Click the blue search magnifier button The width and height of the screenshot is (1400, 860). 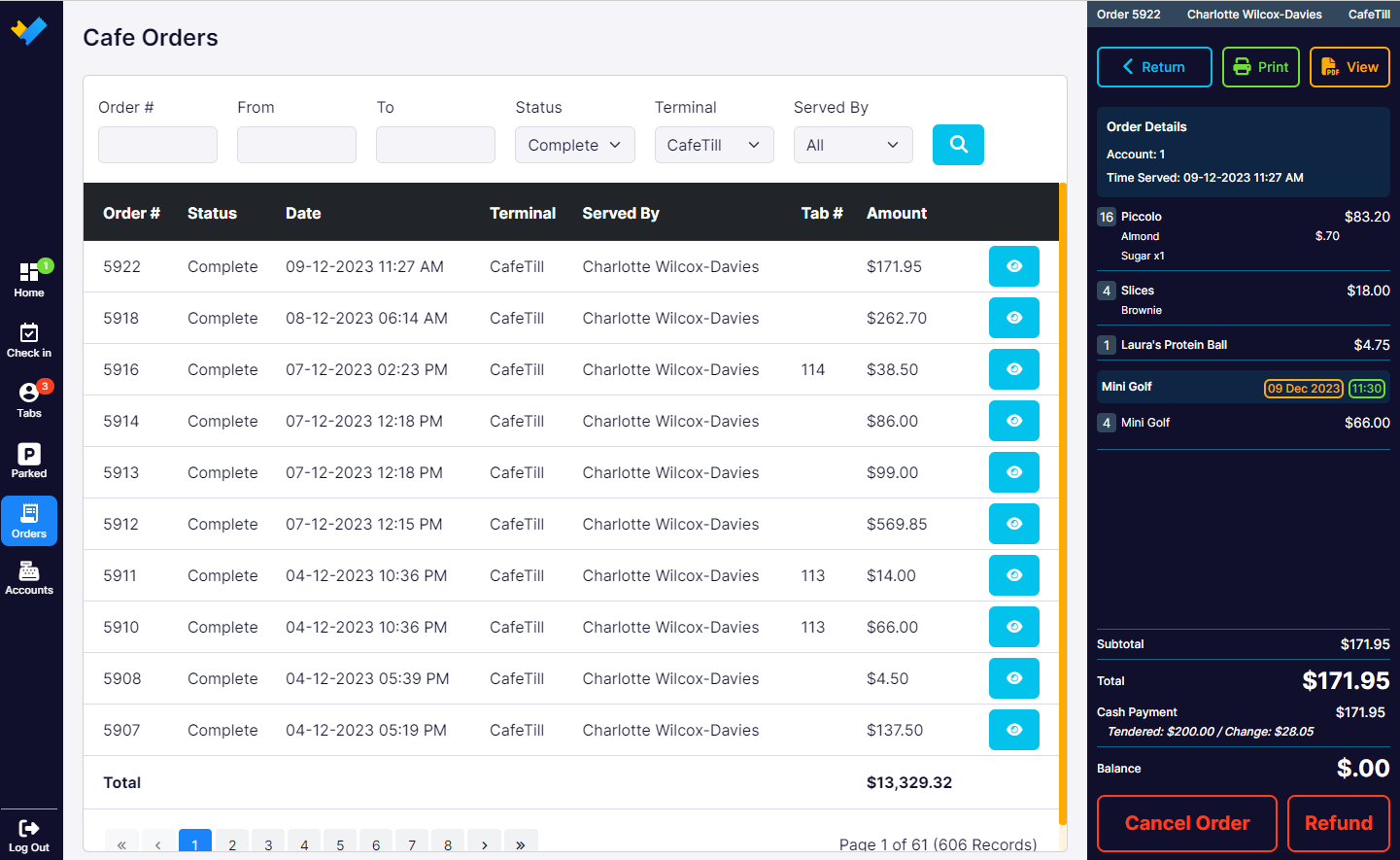coord(958,145)
